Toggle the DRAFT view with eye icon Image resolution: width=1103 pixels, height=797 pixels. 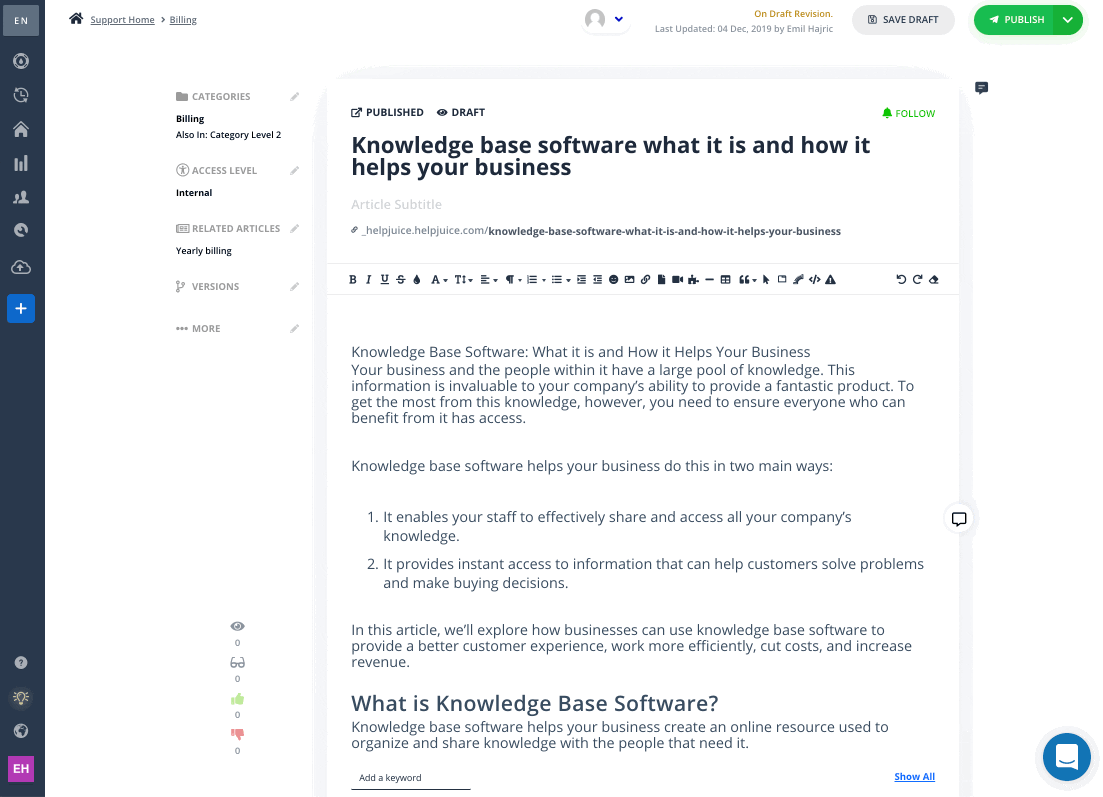pyautogui.click(x=461, y=113)
